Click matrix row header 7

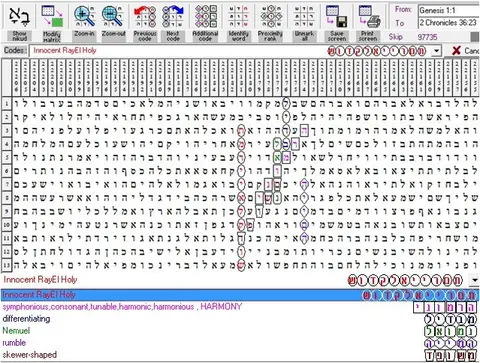(6, 184)
